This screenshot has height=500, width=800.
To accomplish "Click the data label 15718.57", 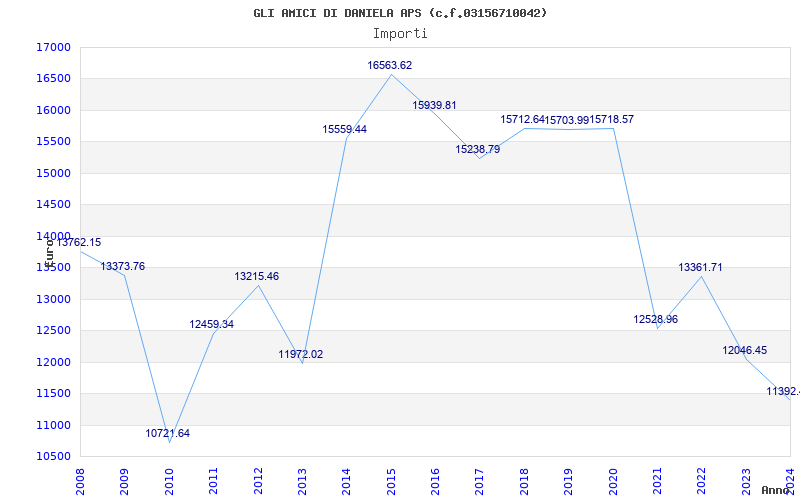I will 612,119.
